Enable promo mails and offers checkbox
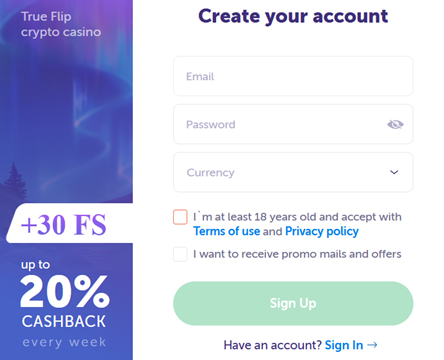 click(x=180, y=254)
